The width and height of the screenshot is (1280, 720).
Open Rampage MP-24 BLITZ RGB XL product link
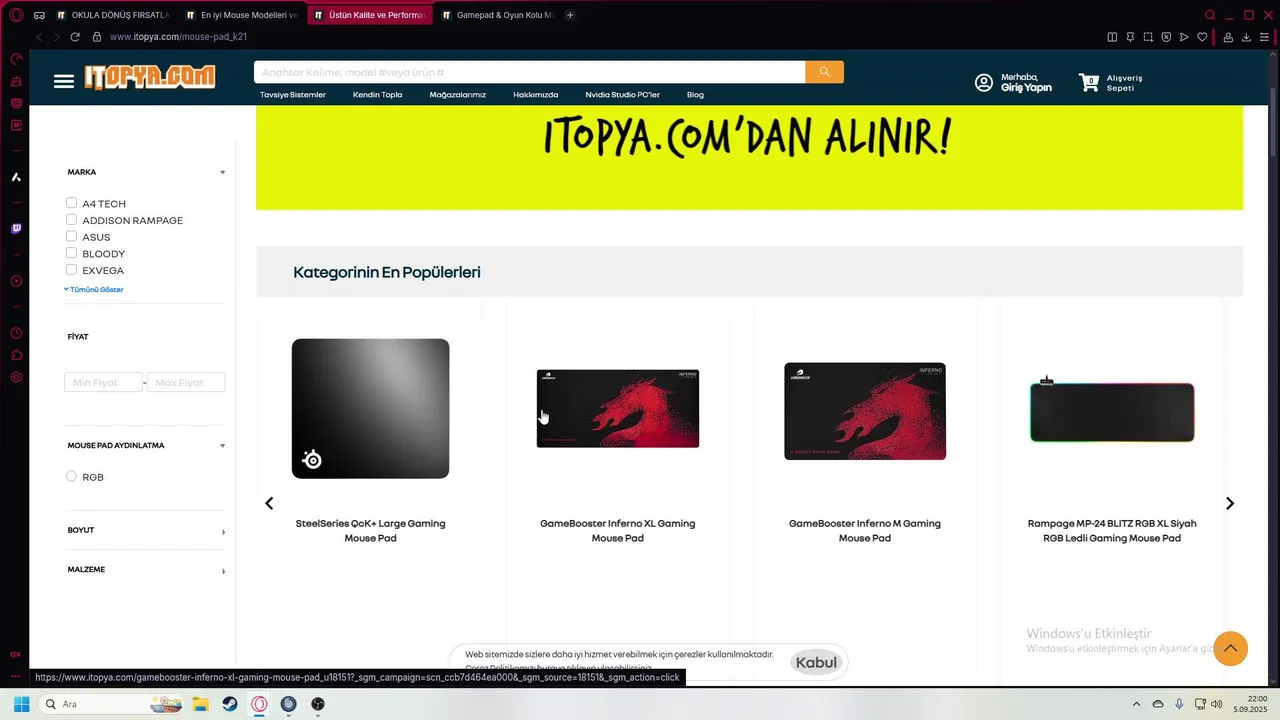tap(1112, 530)
